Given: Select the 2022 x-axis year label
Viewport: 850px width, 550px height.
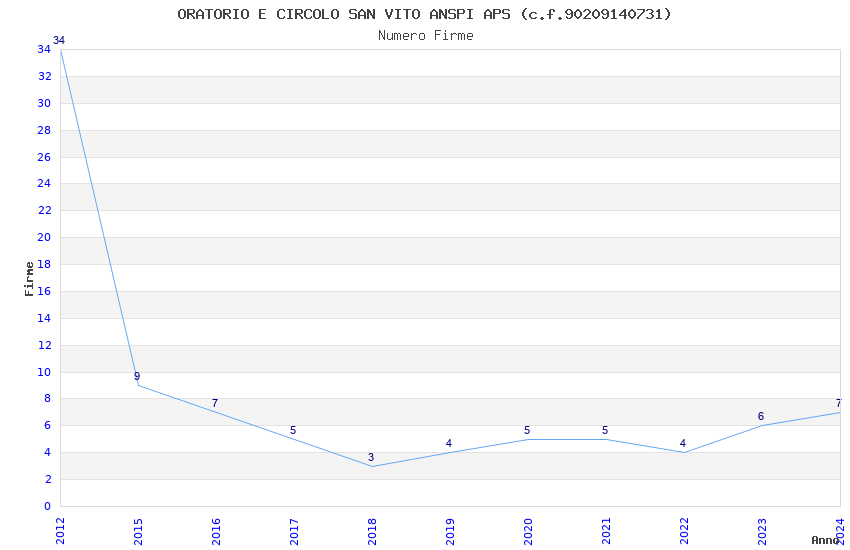Looking at the screenshot, I should [x=685, y=531].
